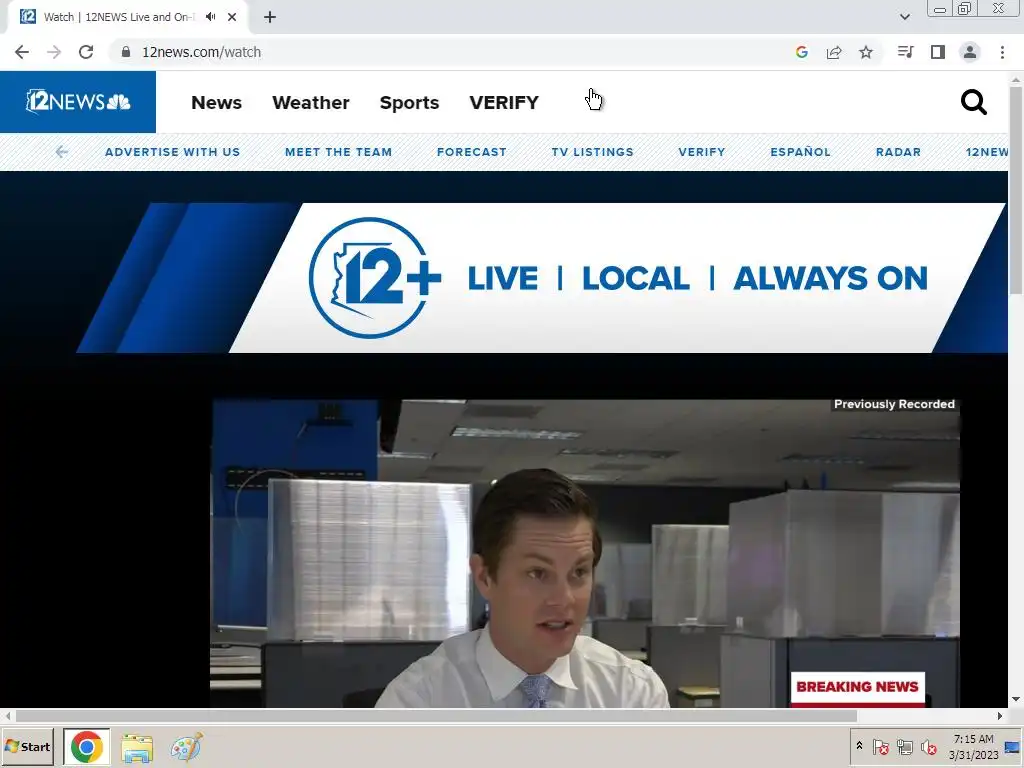Expand the tab search chevron
This screenshot has width=1024, height=768.
coord(904,17)
